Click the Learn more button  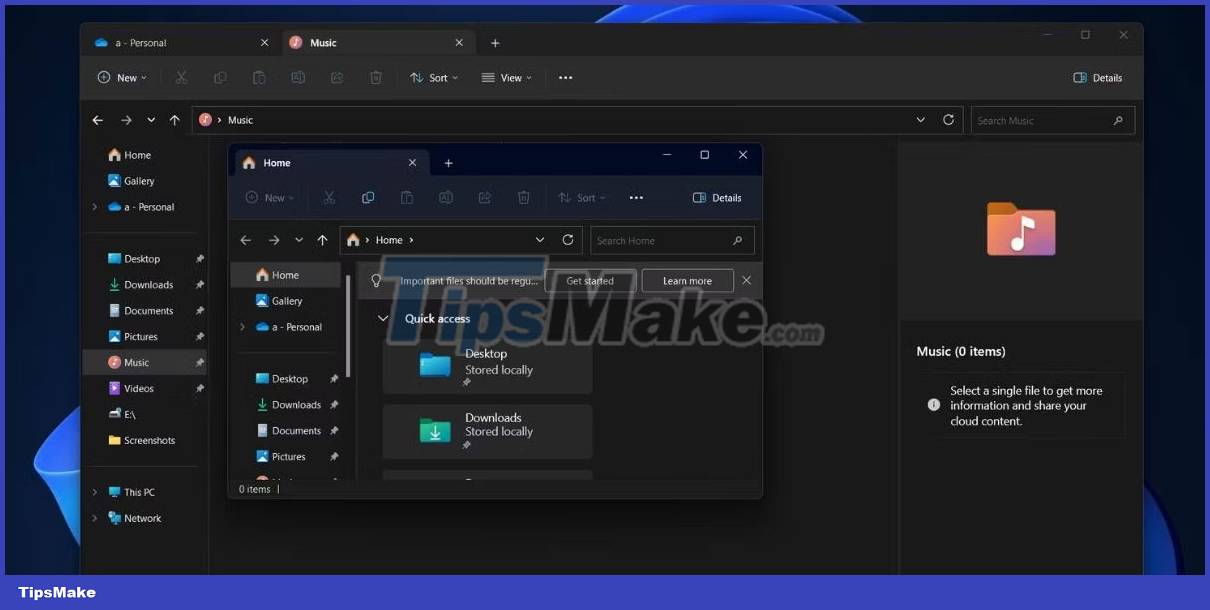[x=687, y=280]
